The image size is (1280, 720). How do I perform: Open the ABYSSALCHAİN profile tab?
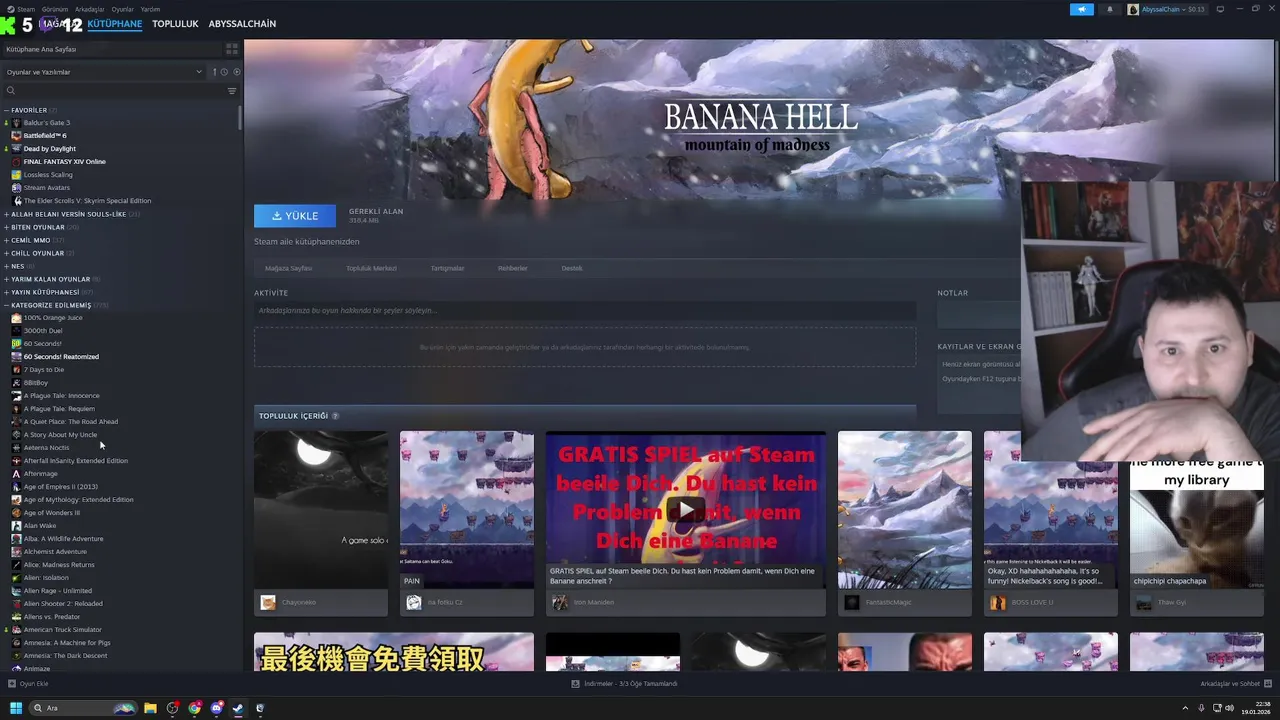242,24
